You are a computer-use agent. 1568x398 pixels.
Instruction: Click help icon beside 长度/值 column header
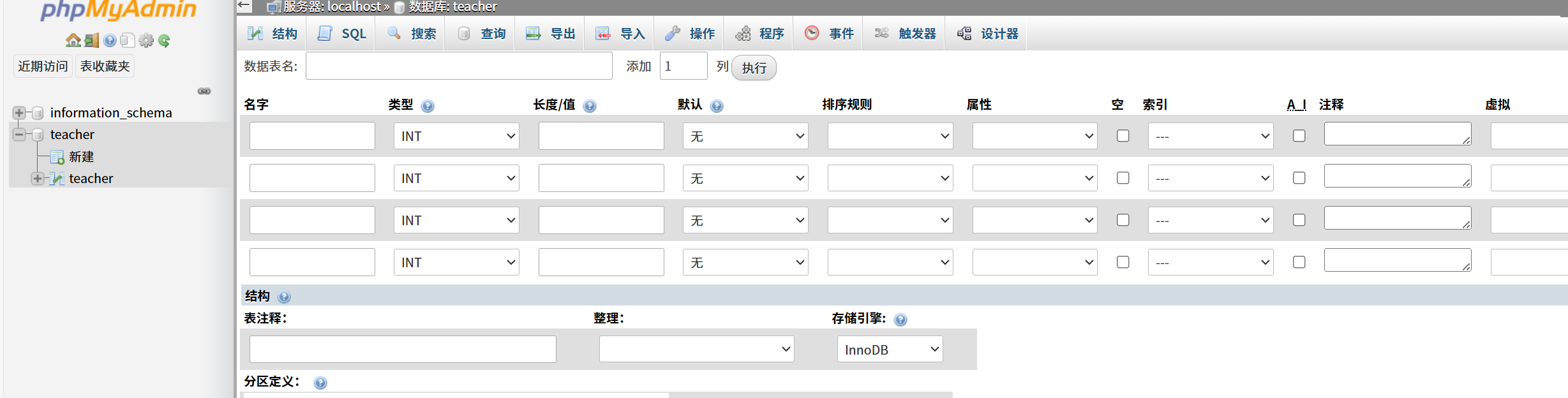coord(590,106)
